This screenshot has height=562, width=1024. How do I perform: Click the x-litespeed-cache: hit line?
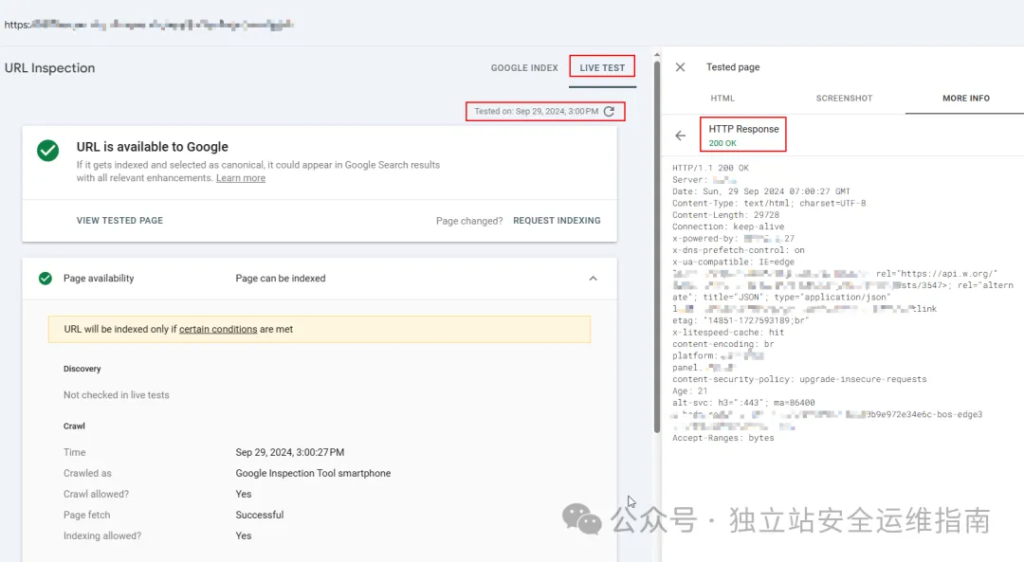(x=728, y=332)
